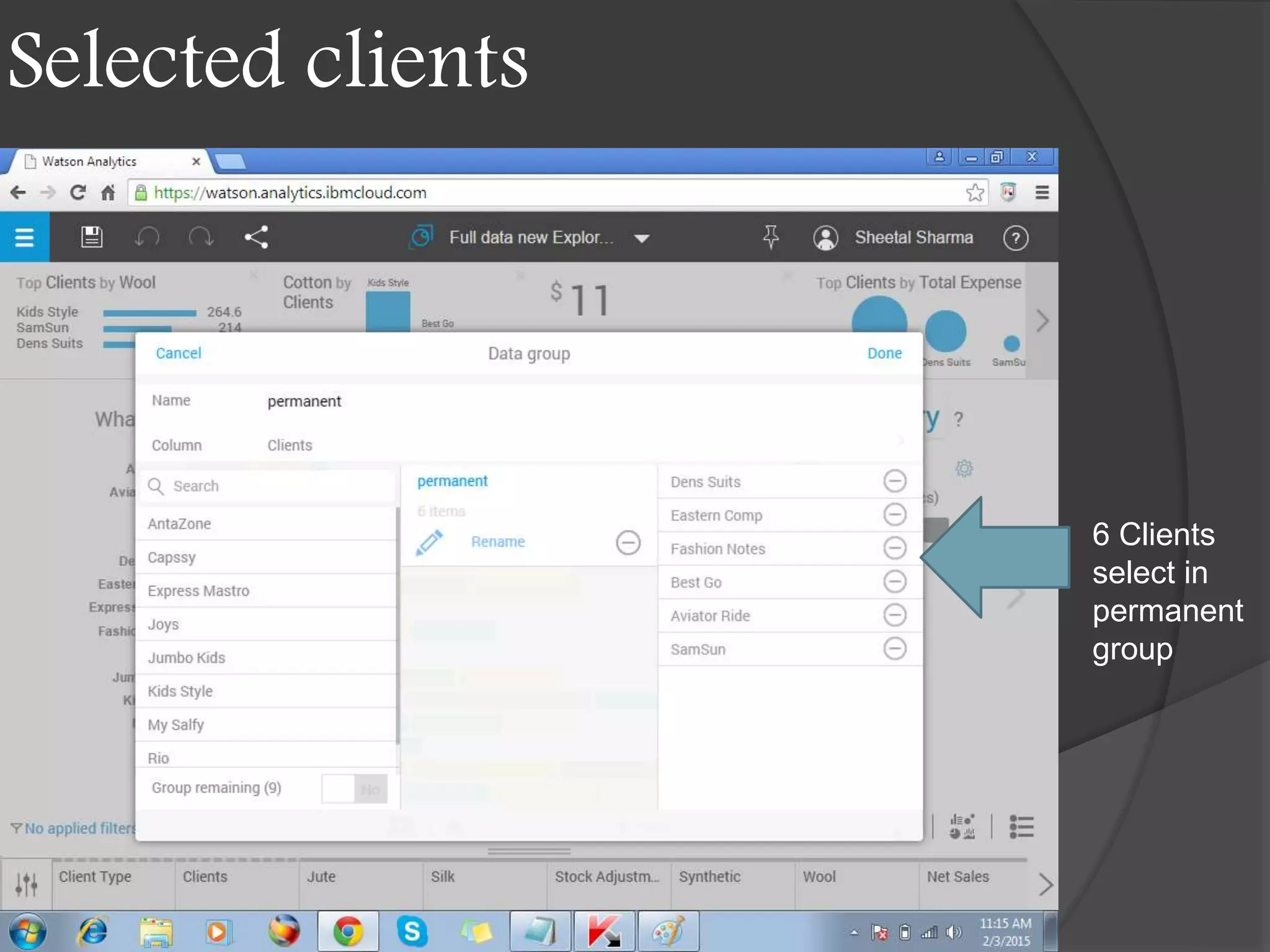Open the help question mark icon
The width and height of the screenshot is (1270, 952).
pos(1015,238)
